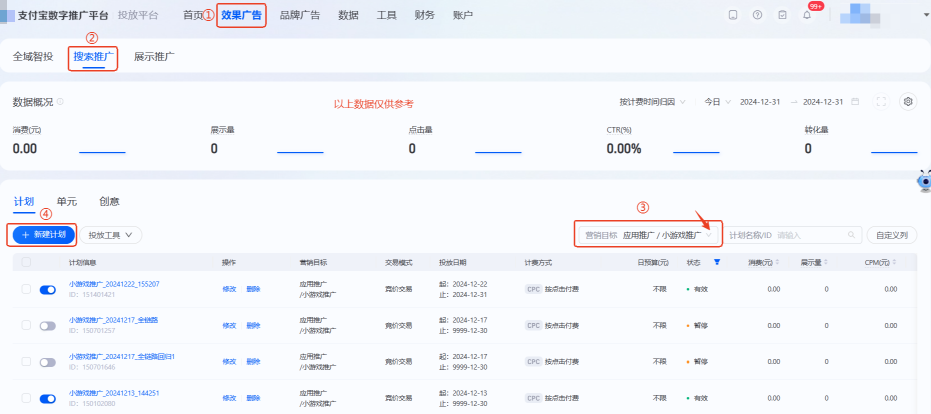Open the 财务 menu
931x414 pixels.
(x=425, y=15)
